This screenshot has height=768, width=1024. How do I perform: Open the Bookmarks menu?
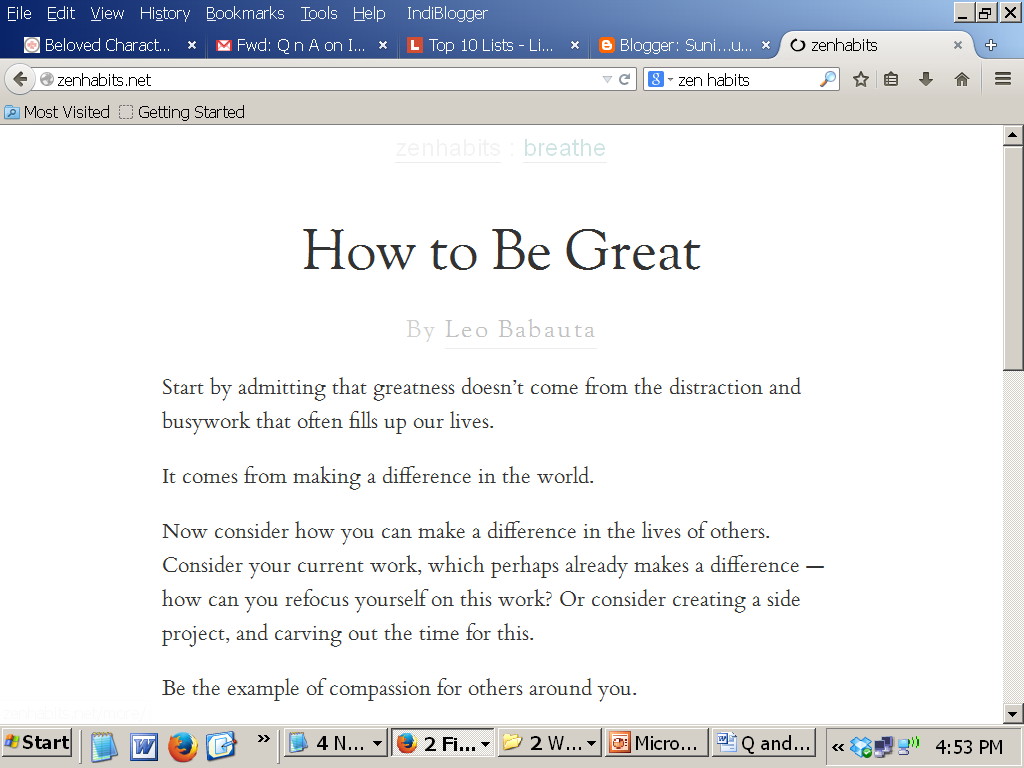click(x=245, y=13)
